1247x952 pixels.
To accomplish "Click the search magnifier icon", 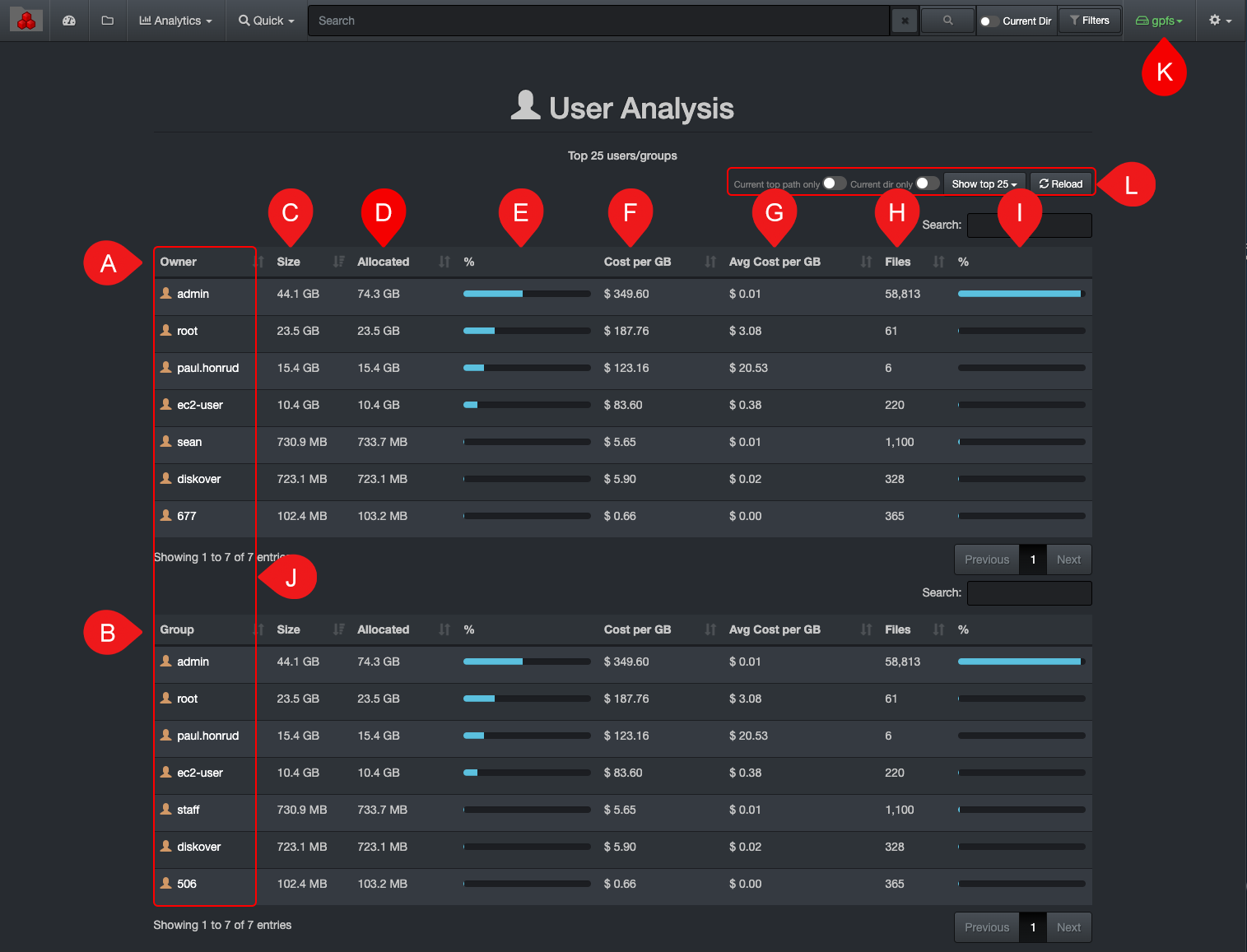I will (x=947, y=20).
